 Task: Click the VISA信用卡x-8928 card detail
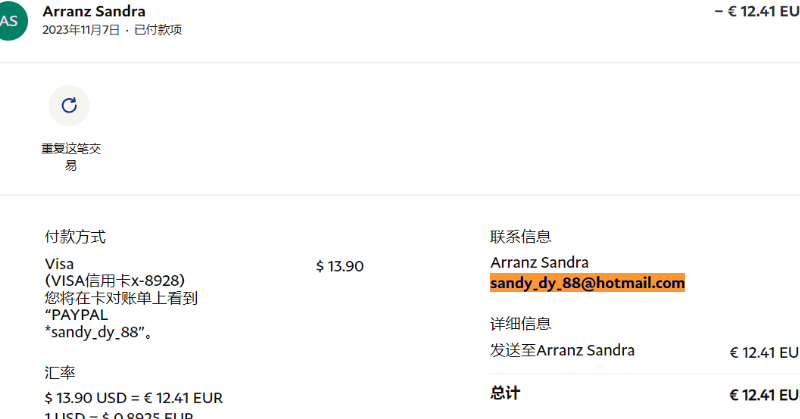pyautogui.click(x=115, y=280)
